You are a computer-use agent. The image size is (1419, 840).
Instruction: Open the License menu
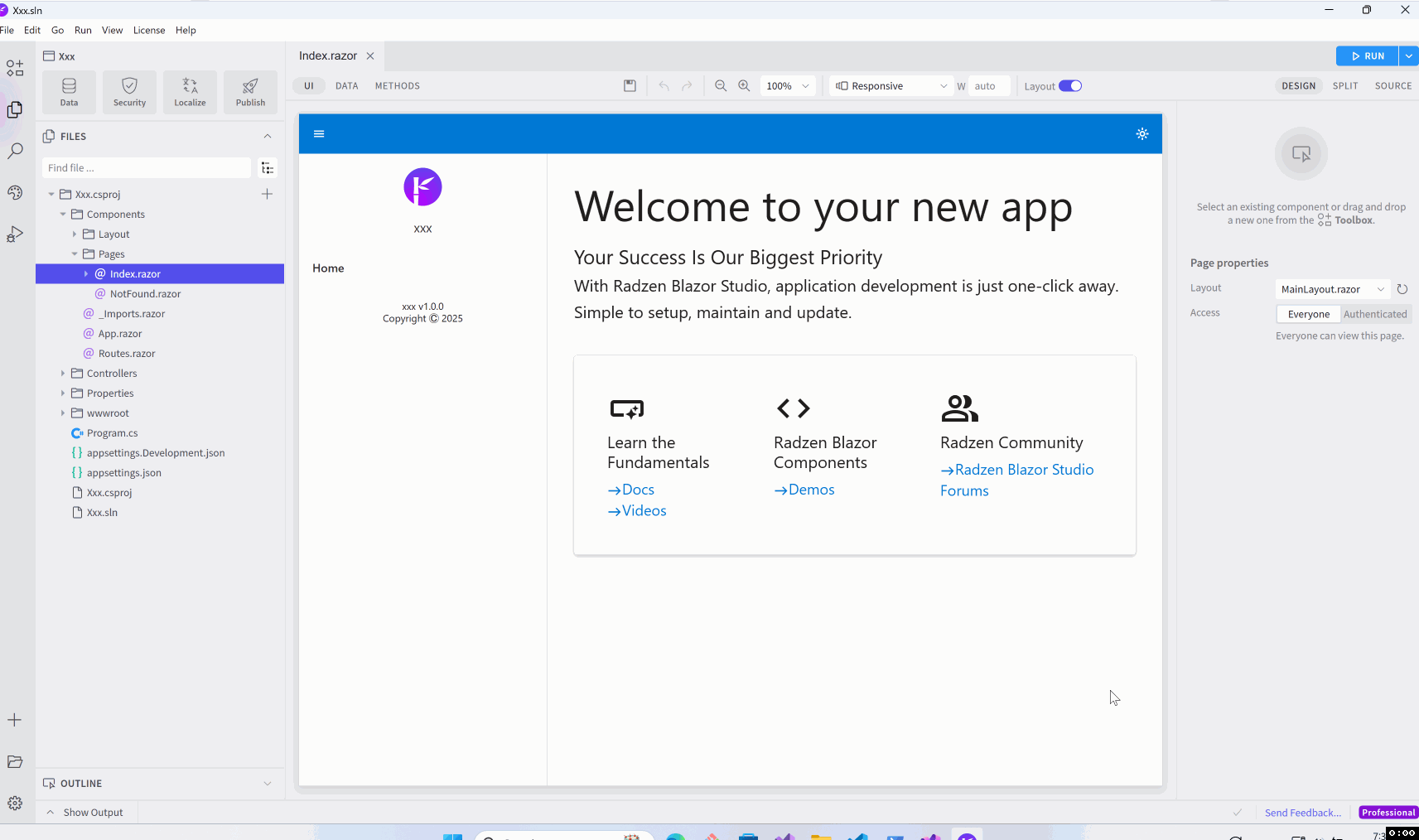149,31
